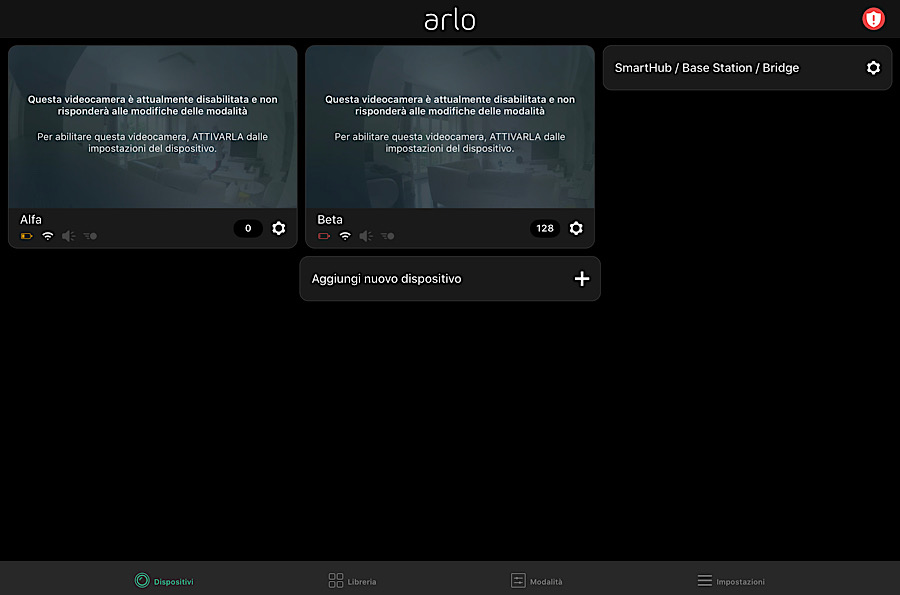Click the battery icon under Alfa
Screen dimensions: 900x595
click(26, 236)
